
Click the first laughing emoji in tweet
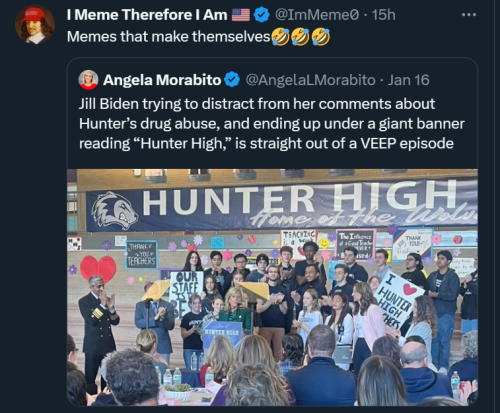point(280,37)
